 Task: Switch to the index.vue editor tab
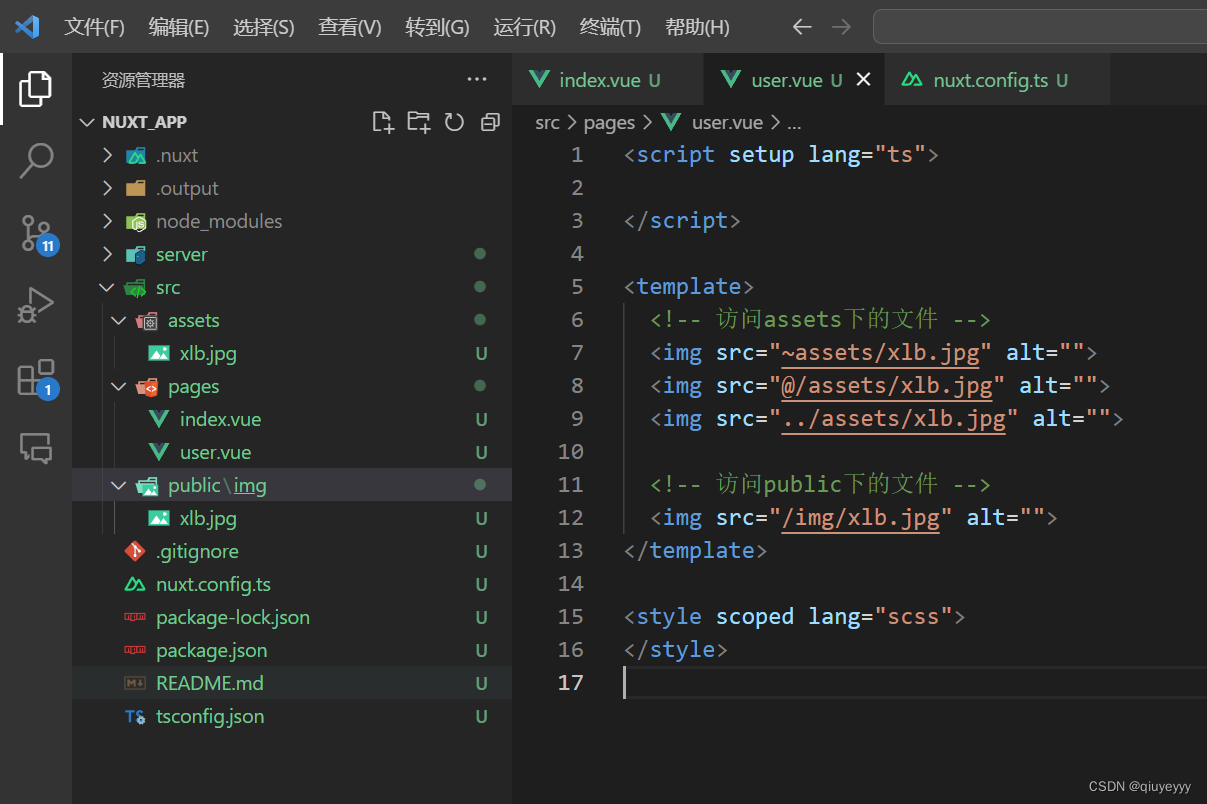(x=608, y=80)
